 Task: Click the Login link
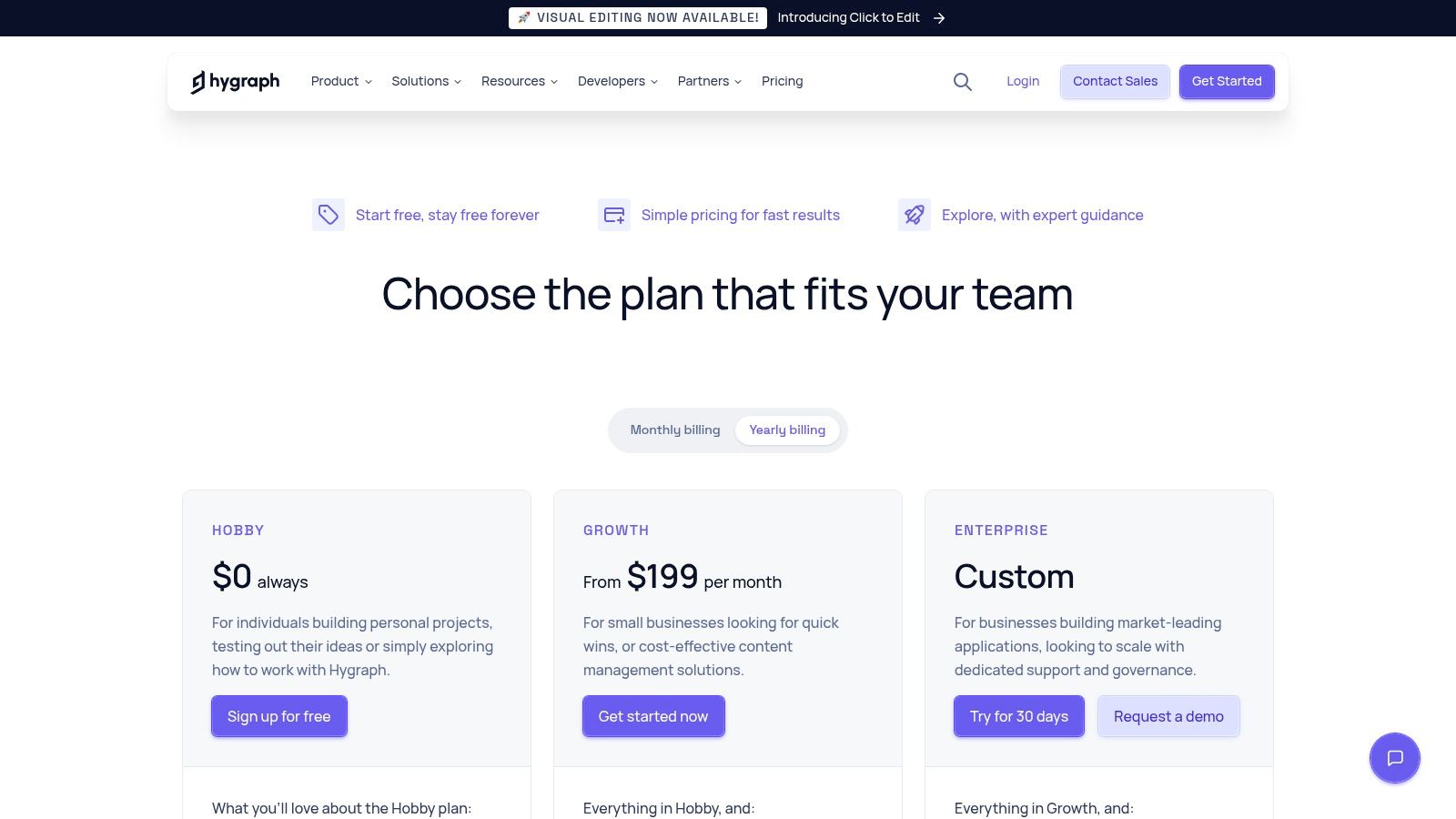coord(1022,81)
